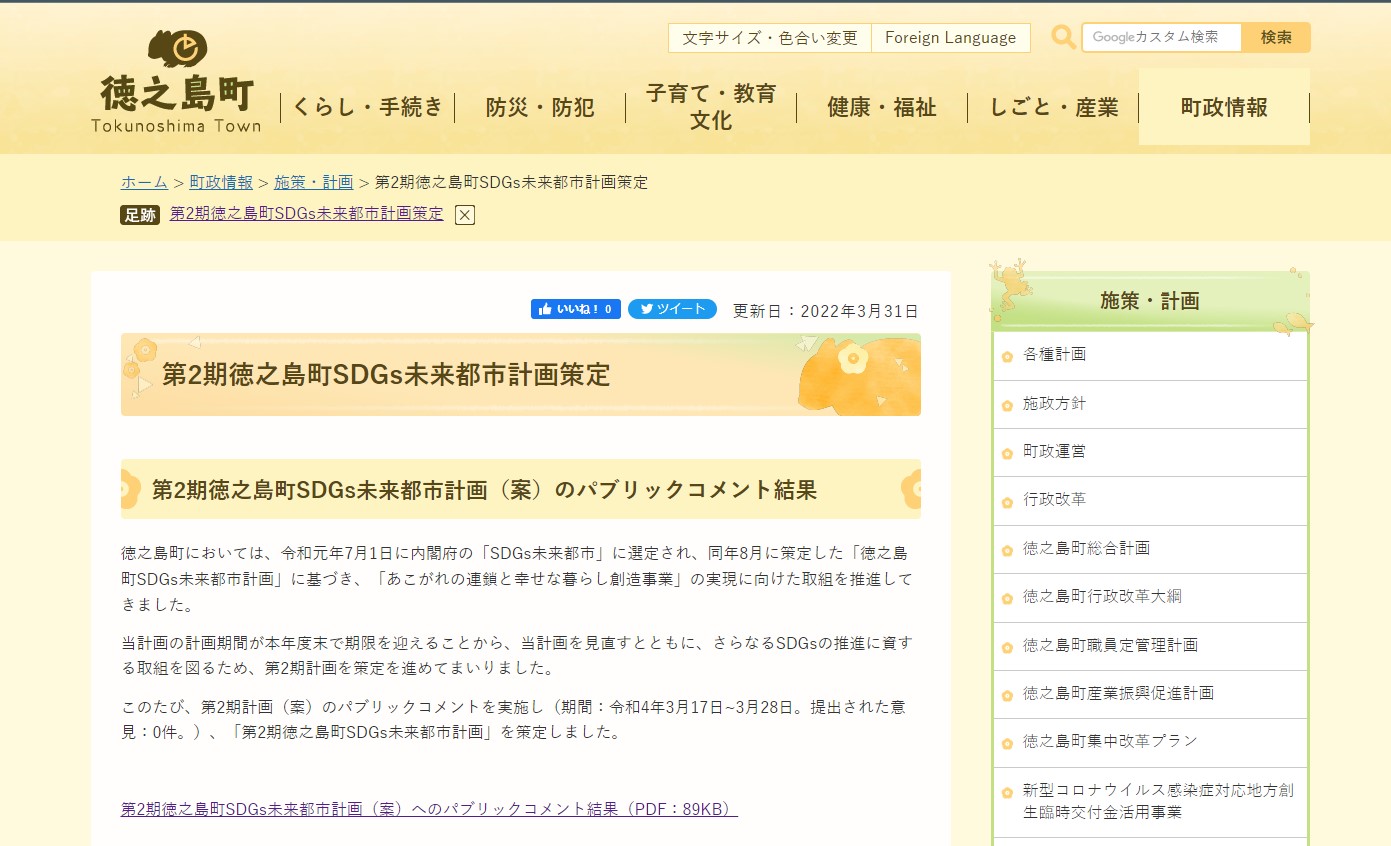Expand the 子育て・教育文化 navigation section

[710, 106]
